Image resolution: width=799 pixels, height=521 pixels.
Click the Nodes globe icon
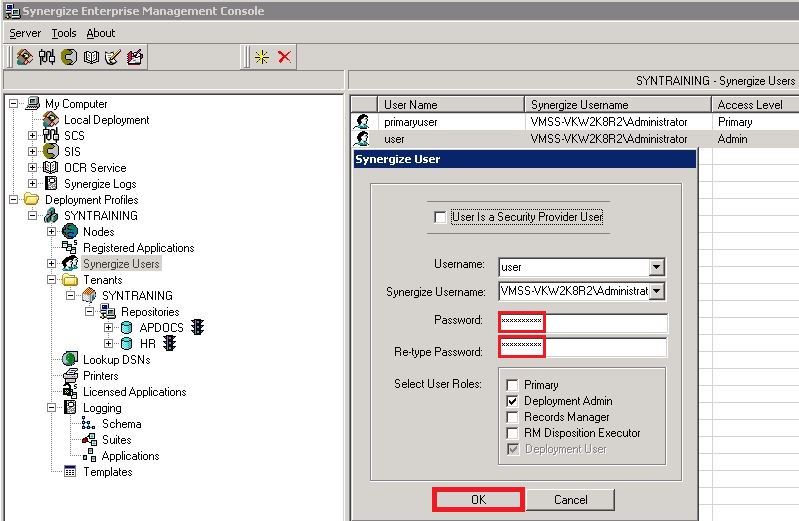pos(70,231)
